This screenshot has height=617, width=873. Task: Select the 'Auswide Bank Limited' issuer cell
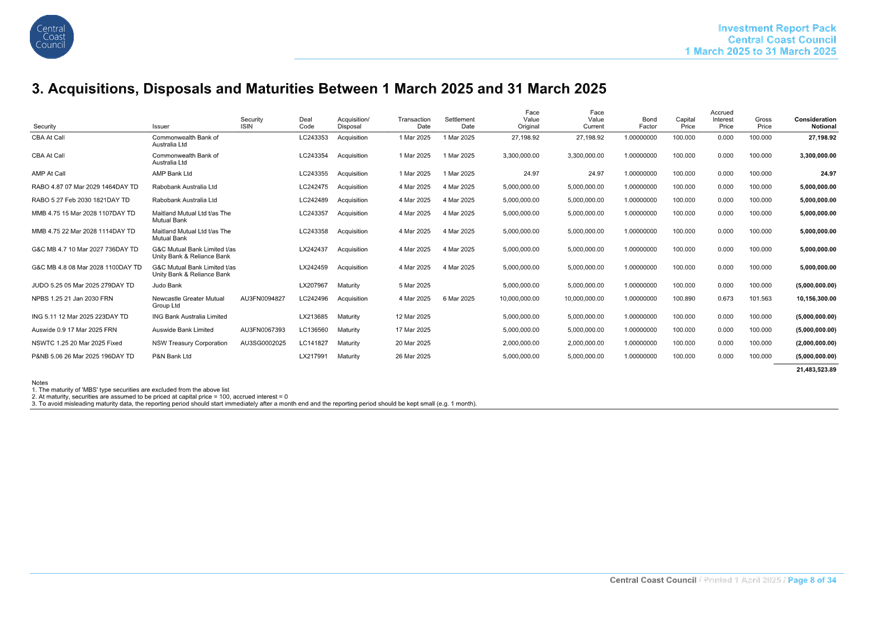(x=183, y=330)
